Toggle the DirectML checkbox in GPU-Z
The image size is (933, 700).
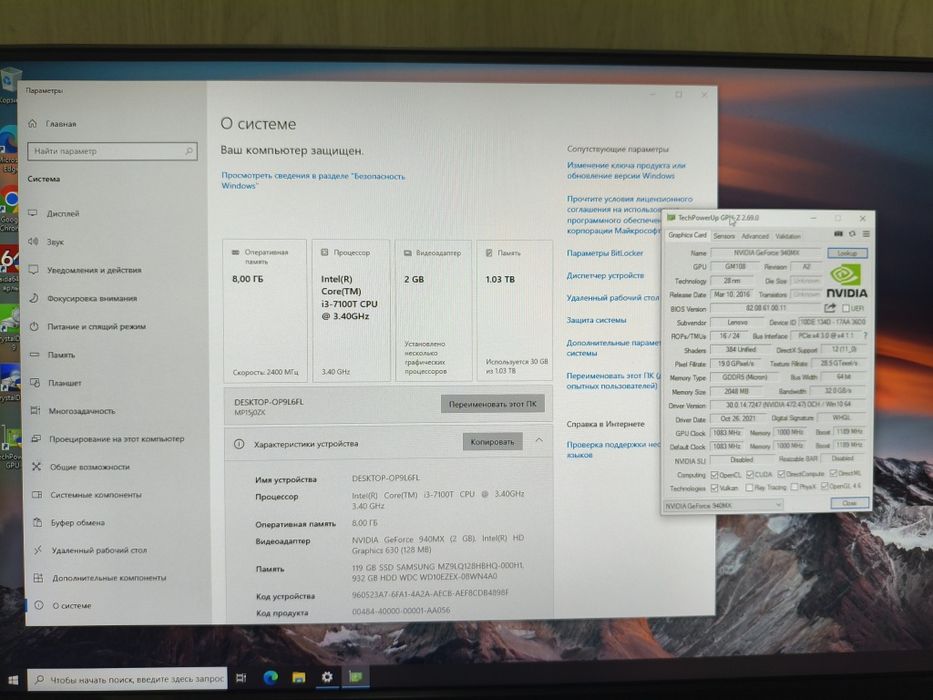[833, 473]
